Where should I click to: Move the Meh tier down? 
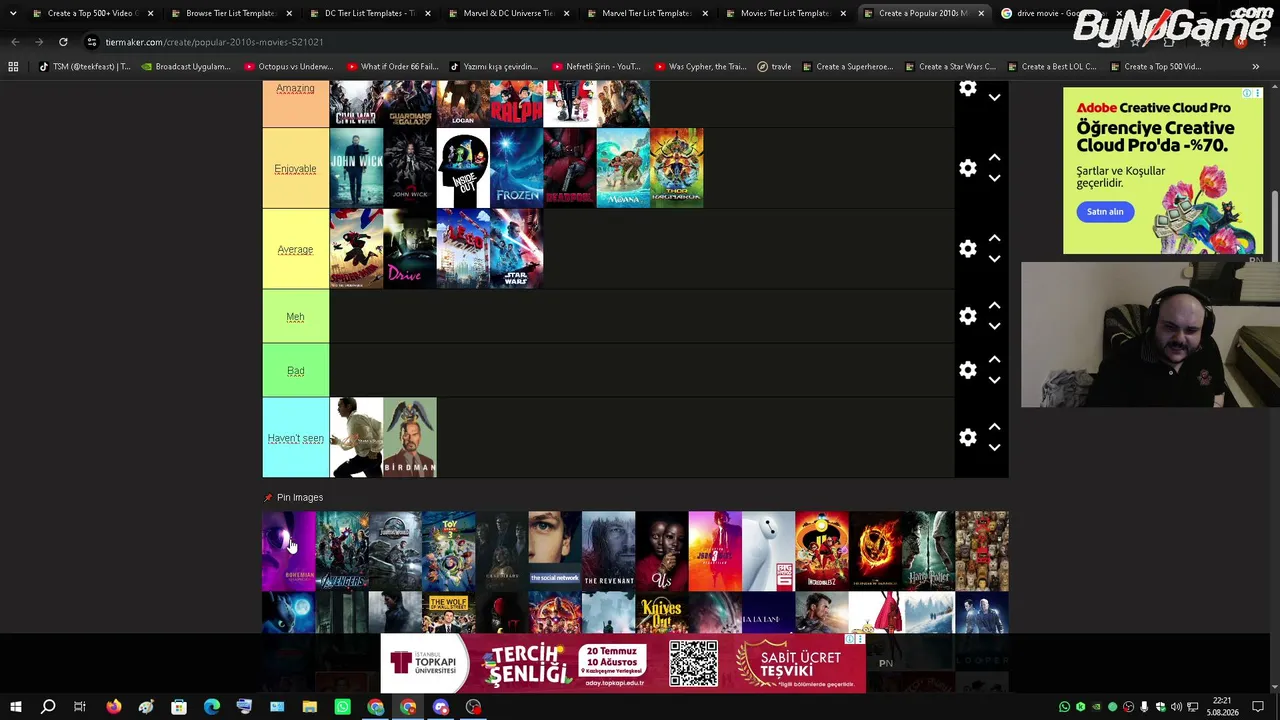pyautogui.click(x=994, y=326)
